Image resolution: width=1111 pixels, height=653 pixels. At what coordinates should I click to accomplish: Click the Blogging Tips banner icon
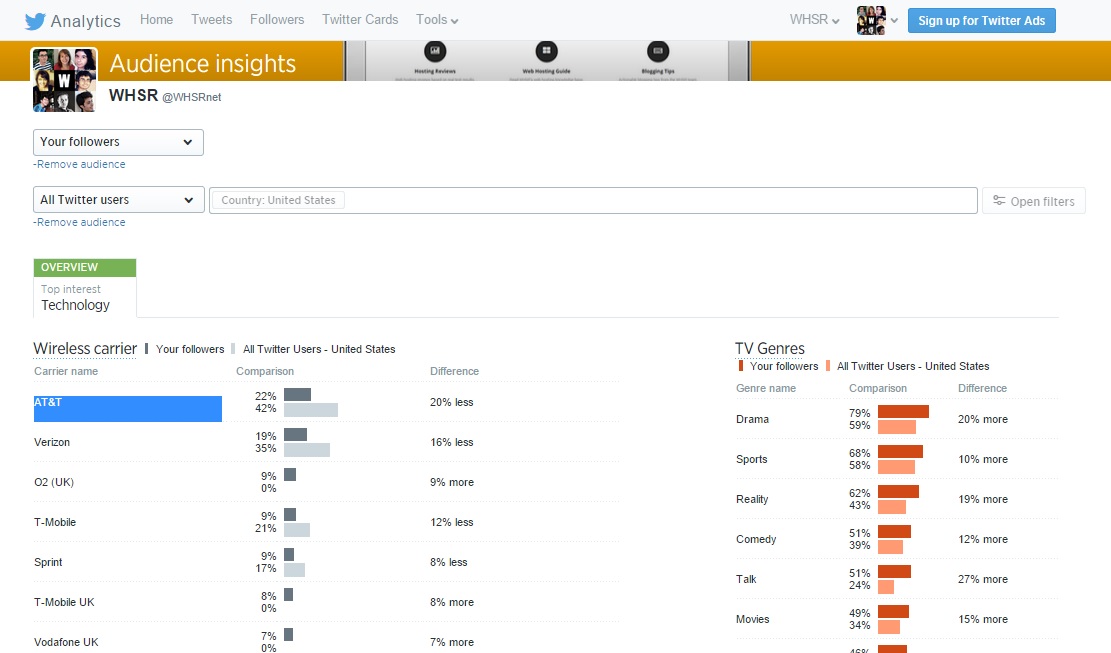click(658, 51)
